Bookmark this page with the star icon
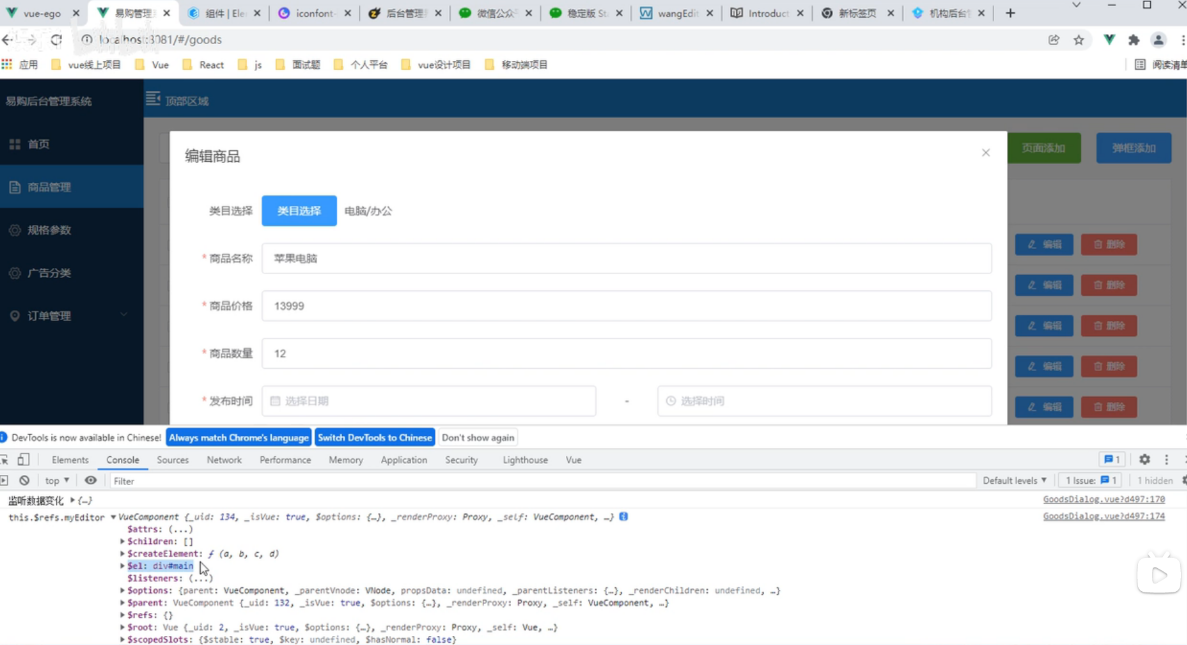1187x645 pixels. point(1079,39)
